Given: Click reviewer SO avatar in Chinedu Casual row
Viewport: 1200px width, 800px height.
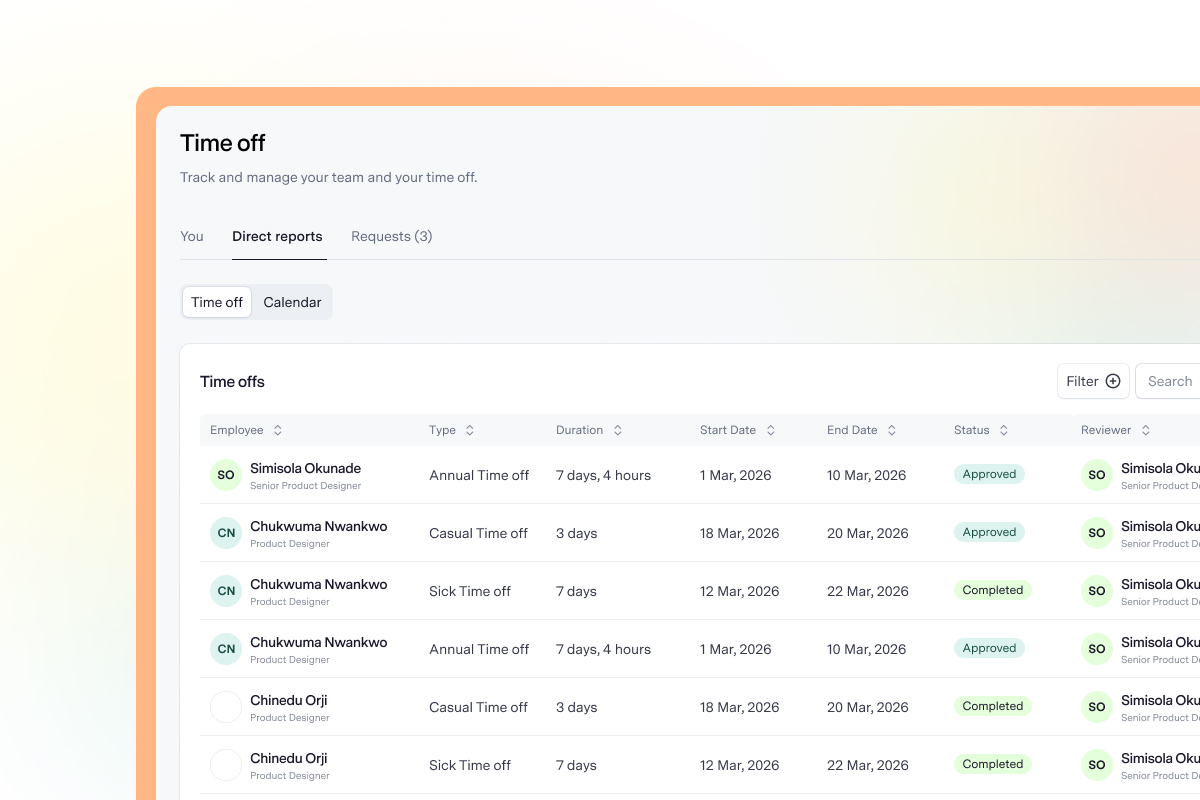Looking at the screenshot, I should tap(1097, 707).
